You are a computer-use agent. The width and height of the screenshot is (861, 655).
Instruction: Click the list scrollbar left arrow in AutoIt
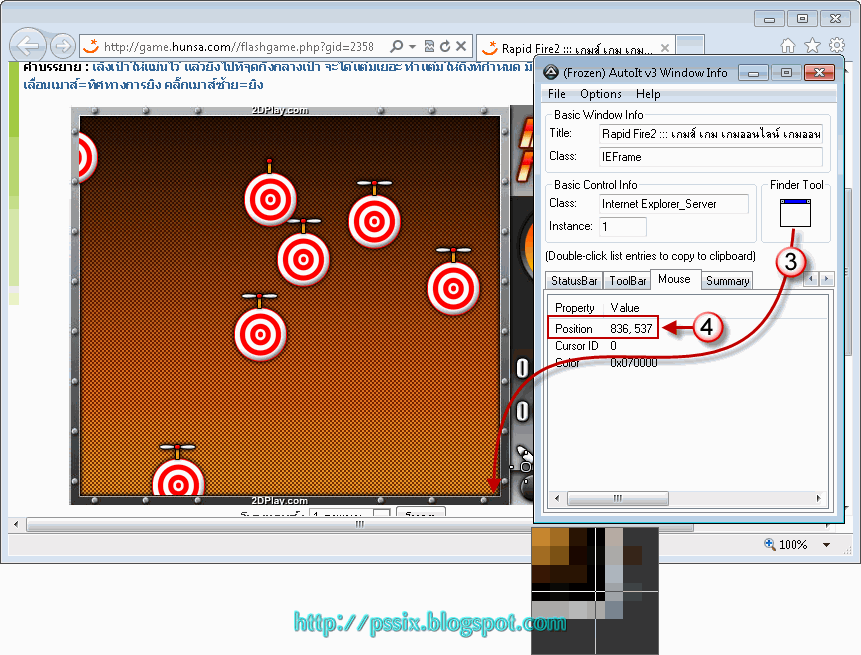[x=557, y=499]
